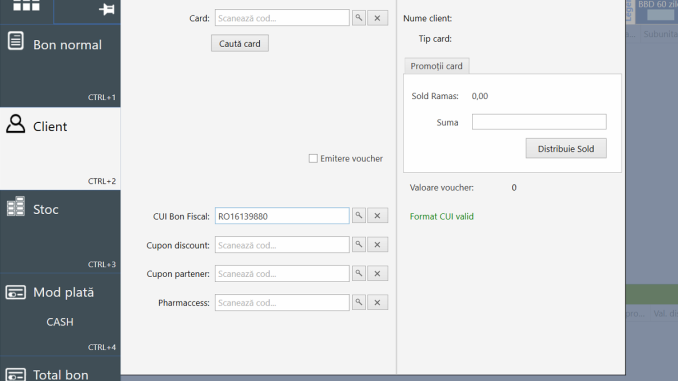Click the Format CUI valid message

(441, 216)
